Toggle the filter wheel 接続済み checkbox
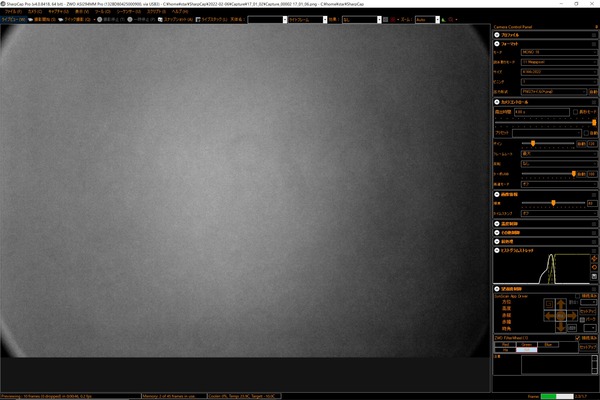600x400 pixels. [x=577, y=338]
